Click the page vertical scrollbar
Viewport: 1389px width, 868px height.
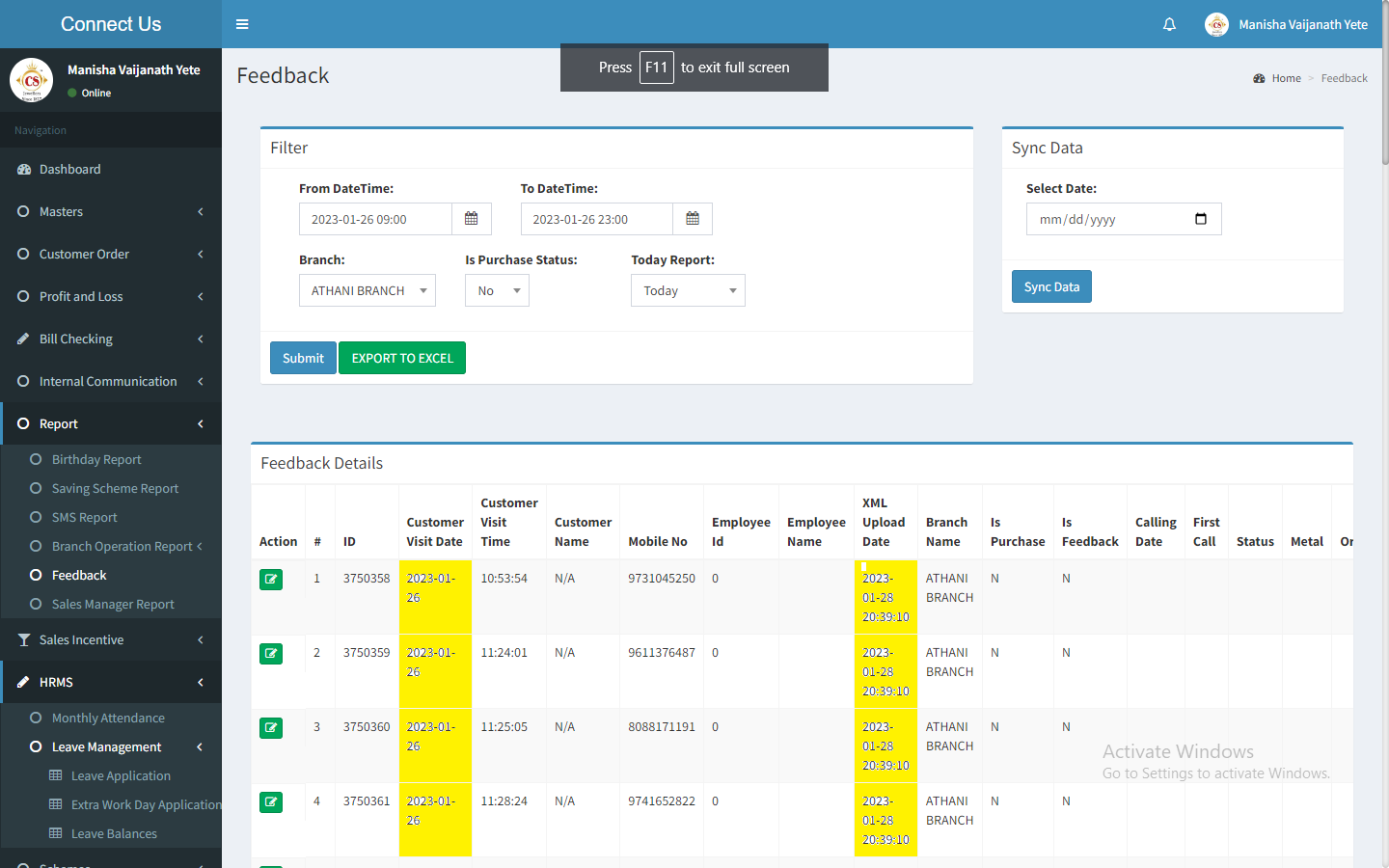(x=1385, y=85)
